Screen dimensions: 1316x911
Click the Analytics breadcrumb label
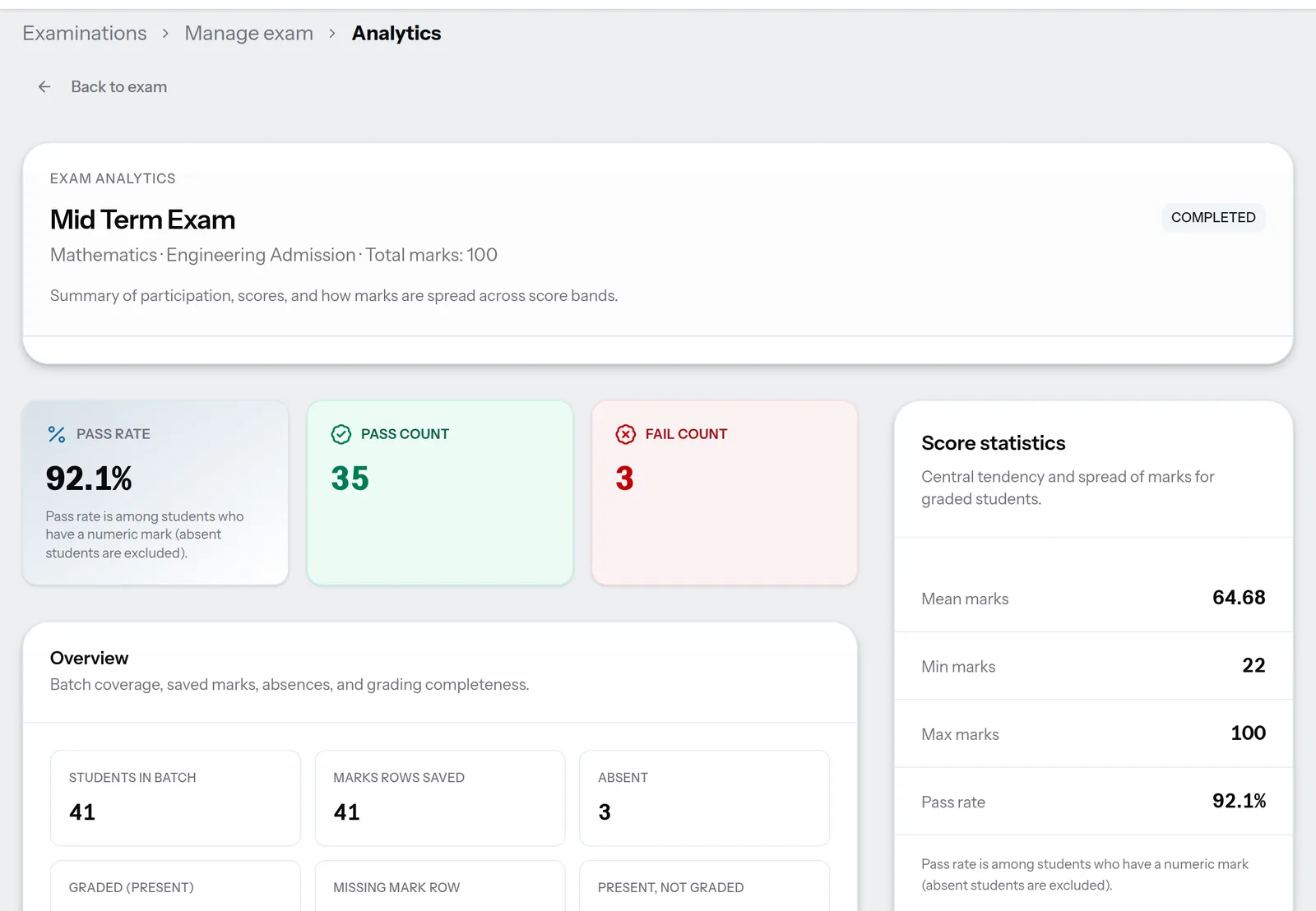tap(396, 33)
